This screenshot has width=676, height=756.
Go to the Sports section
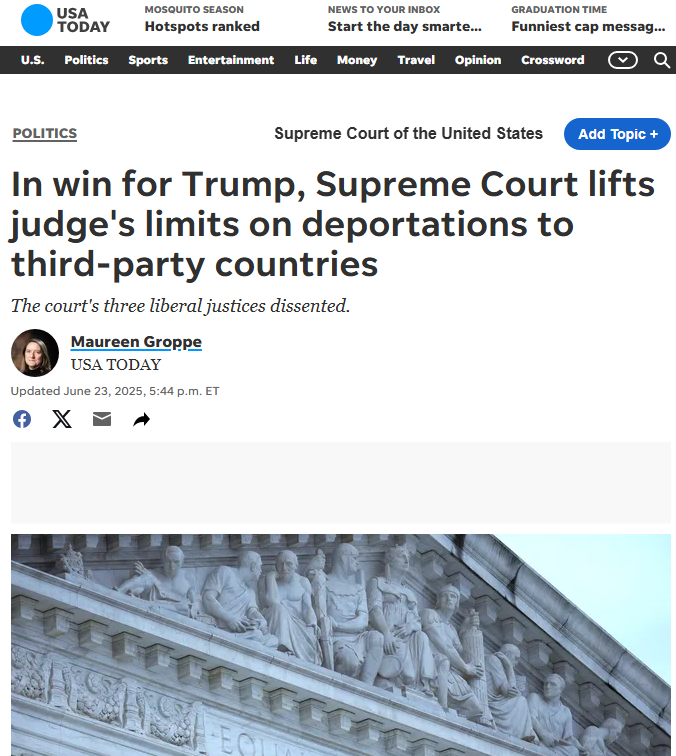coord(148,60)
